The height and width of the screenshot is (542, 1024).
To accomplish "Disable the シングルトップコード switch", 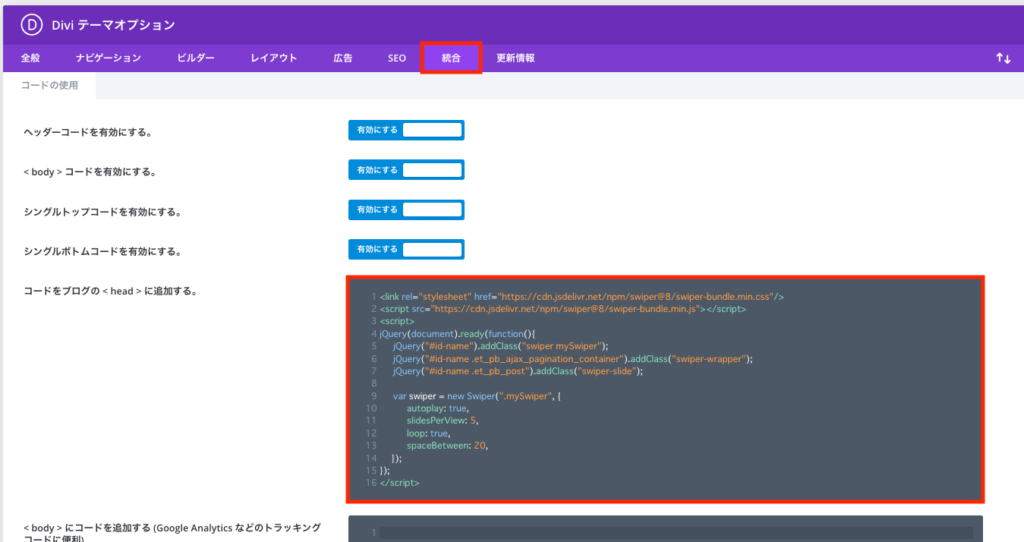I will [406, 210].
